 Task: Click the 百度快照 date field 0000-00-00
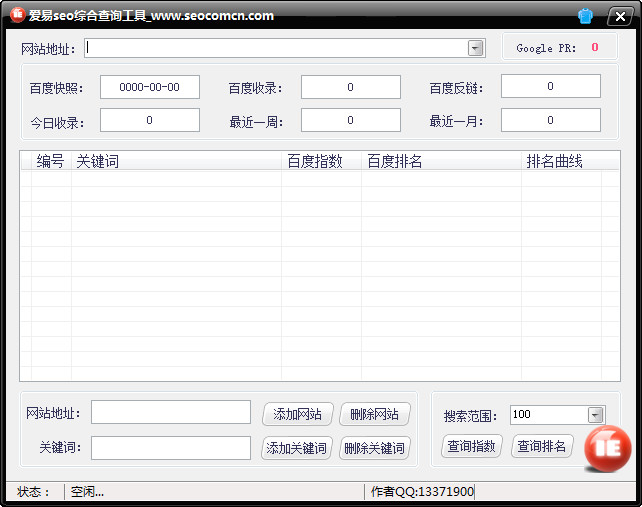coord(150,87)
